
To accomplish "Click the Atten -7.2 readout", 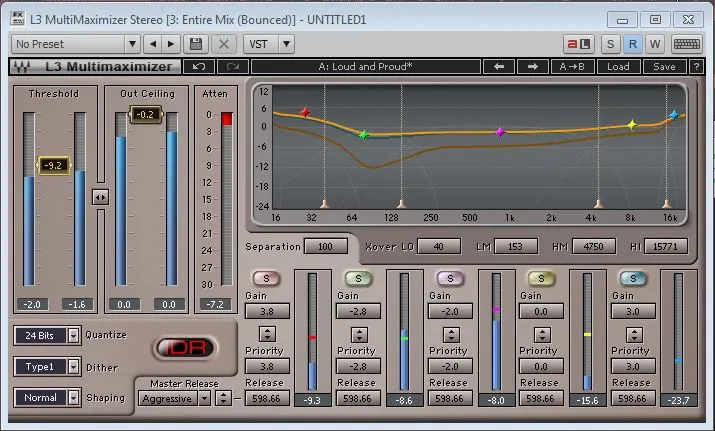I will pyautogui.click(x=216, y=304).
